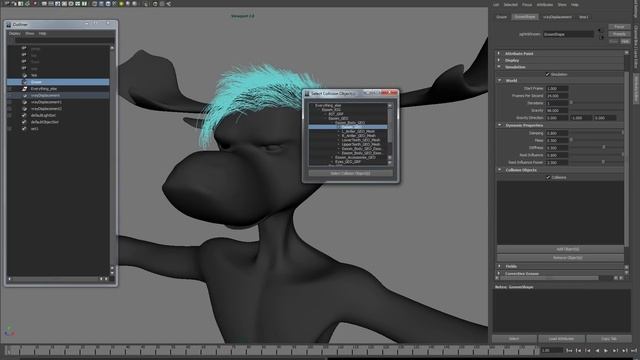The image size is (640, 360).
Task: Play the animation forwards
Action: pyautogui.click(x=606, y=350)
